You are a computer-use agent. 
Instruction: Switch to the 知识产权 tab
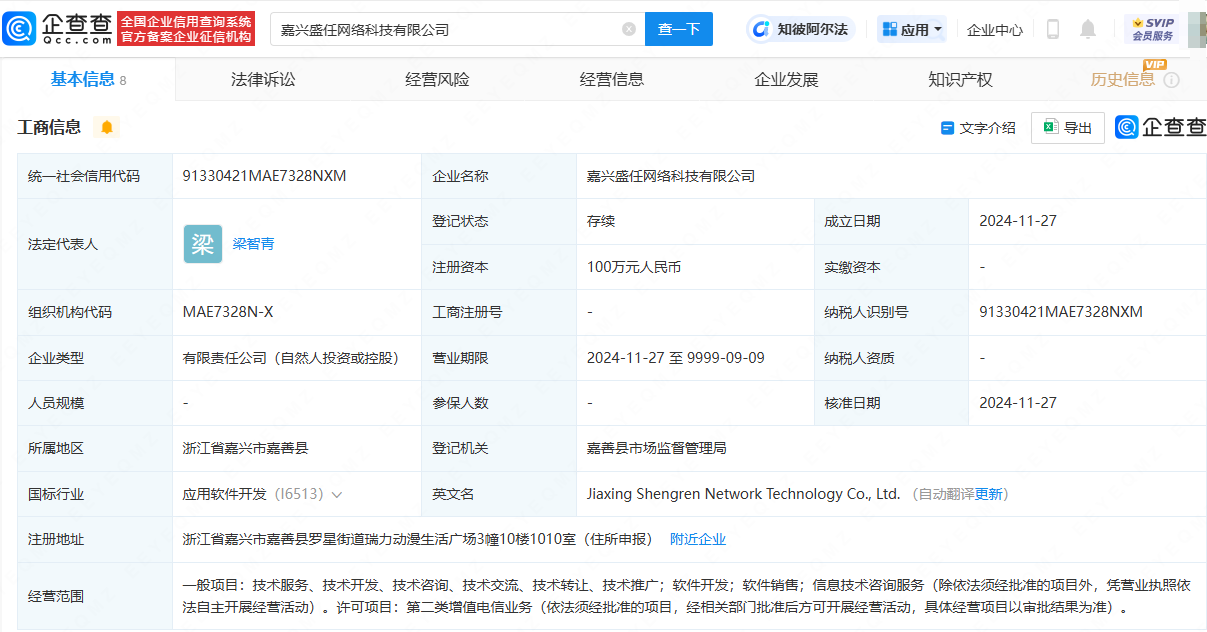pyautogui.click(x=960, y=80)
